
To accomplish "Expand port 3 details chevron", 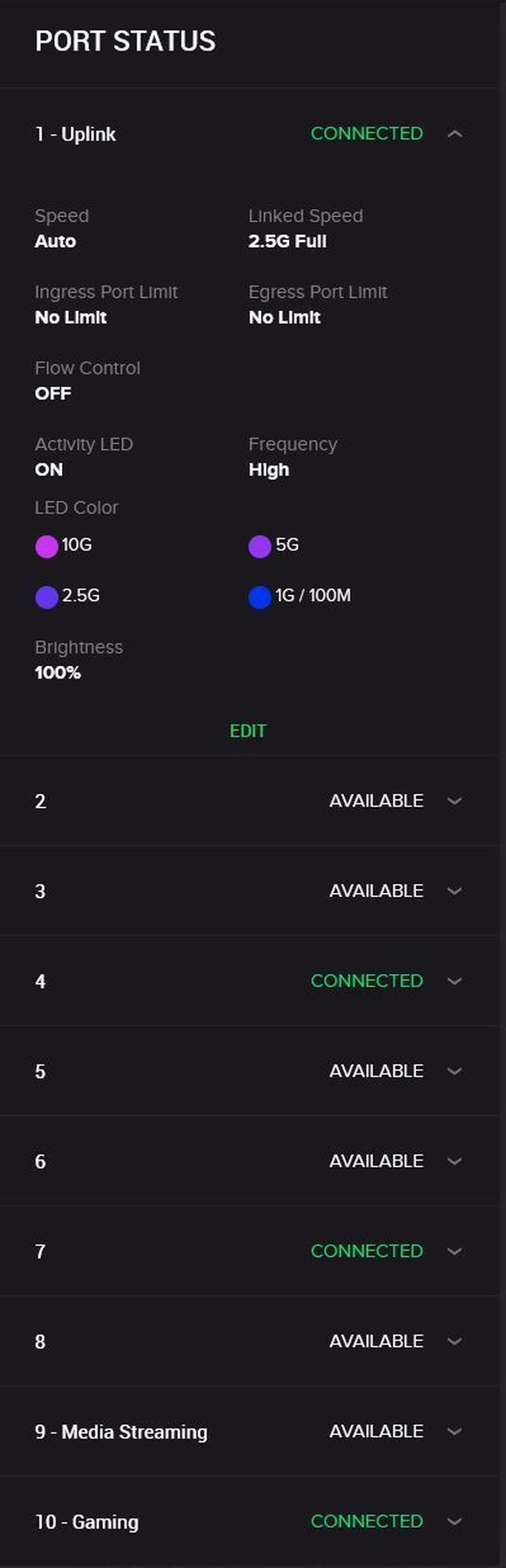I will pyautogui.click(x=455, y=891).
